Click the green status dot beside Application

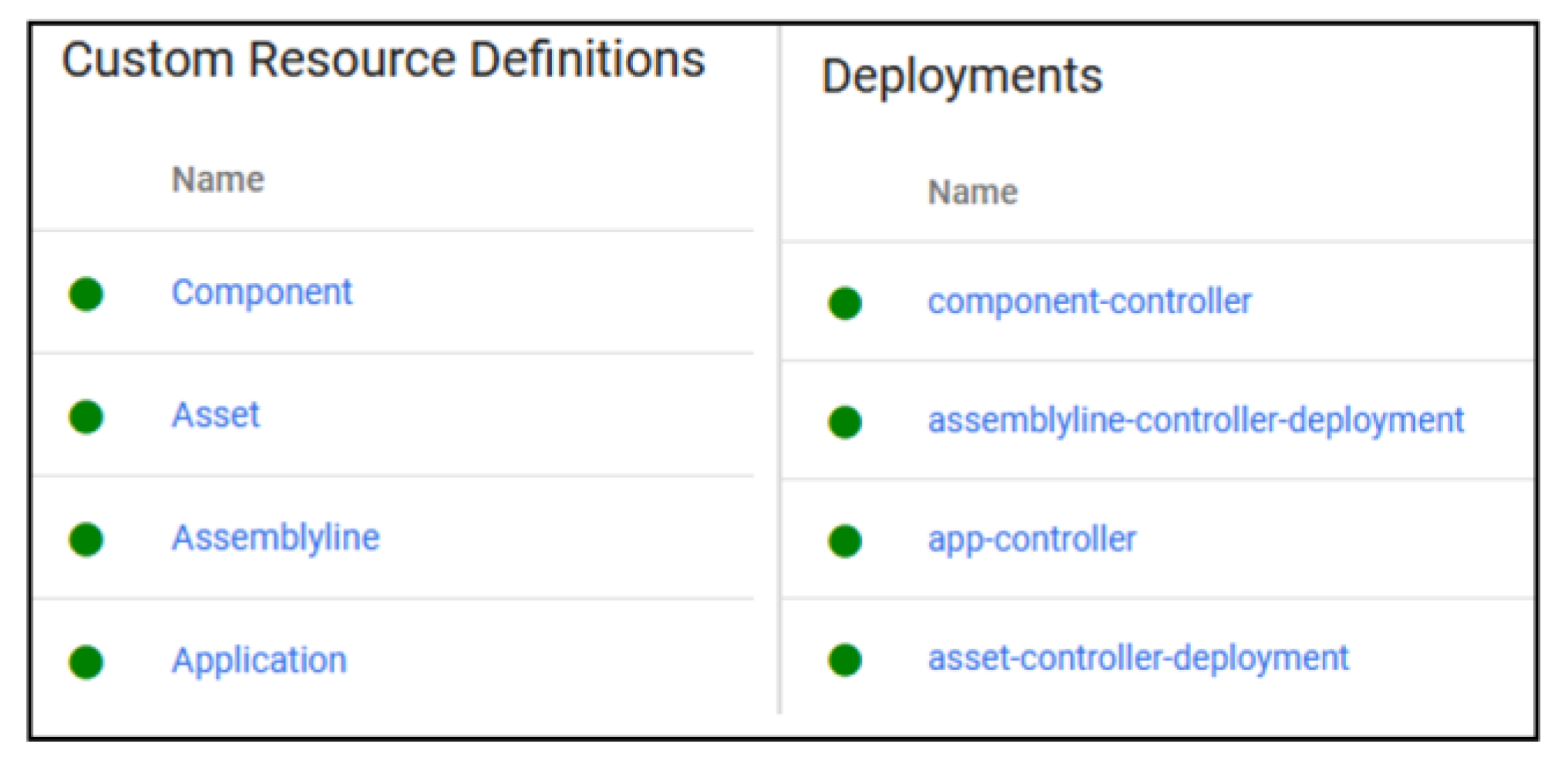[x=86, y=662]
